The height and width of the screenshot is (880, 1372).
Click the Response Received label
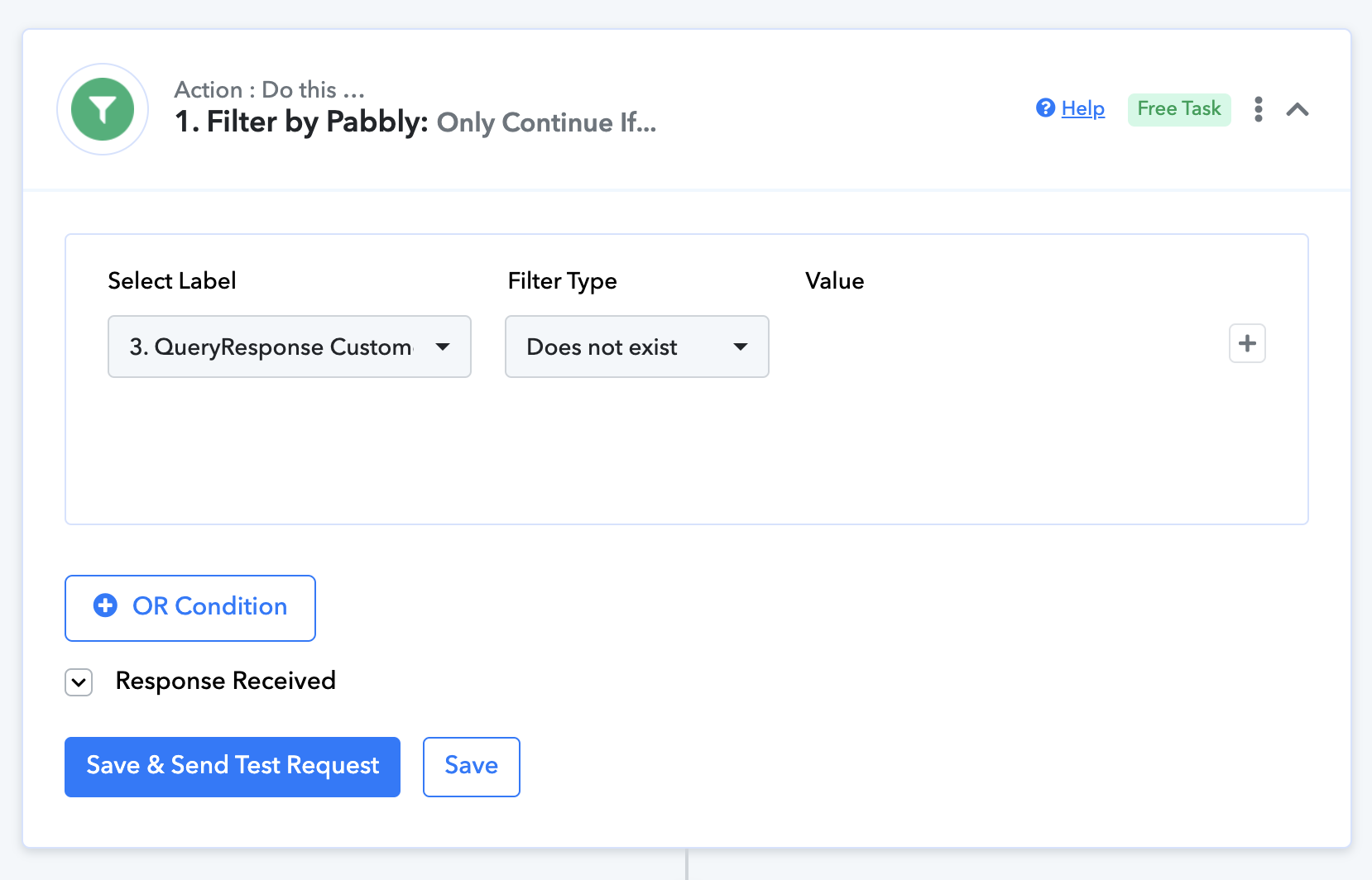(x=225, y=681)
